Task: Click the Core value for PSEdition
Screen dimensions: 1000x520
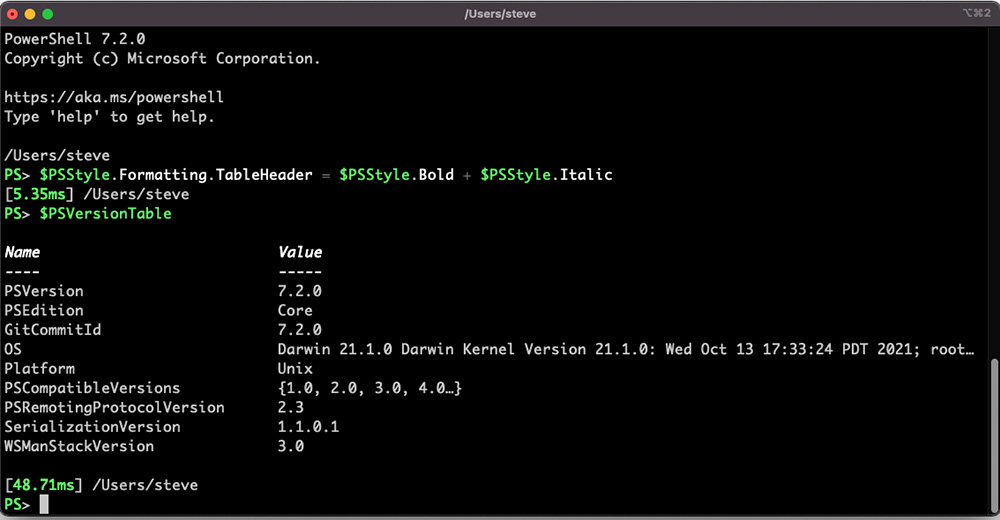Action: coord(295,310)
